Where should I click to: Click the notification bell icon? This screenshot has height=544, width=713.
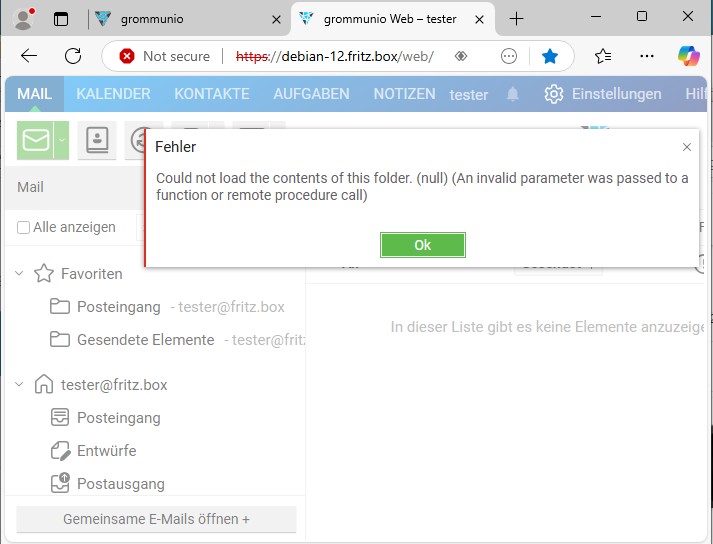[x=513, y=94]
